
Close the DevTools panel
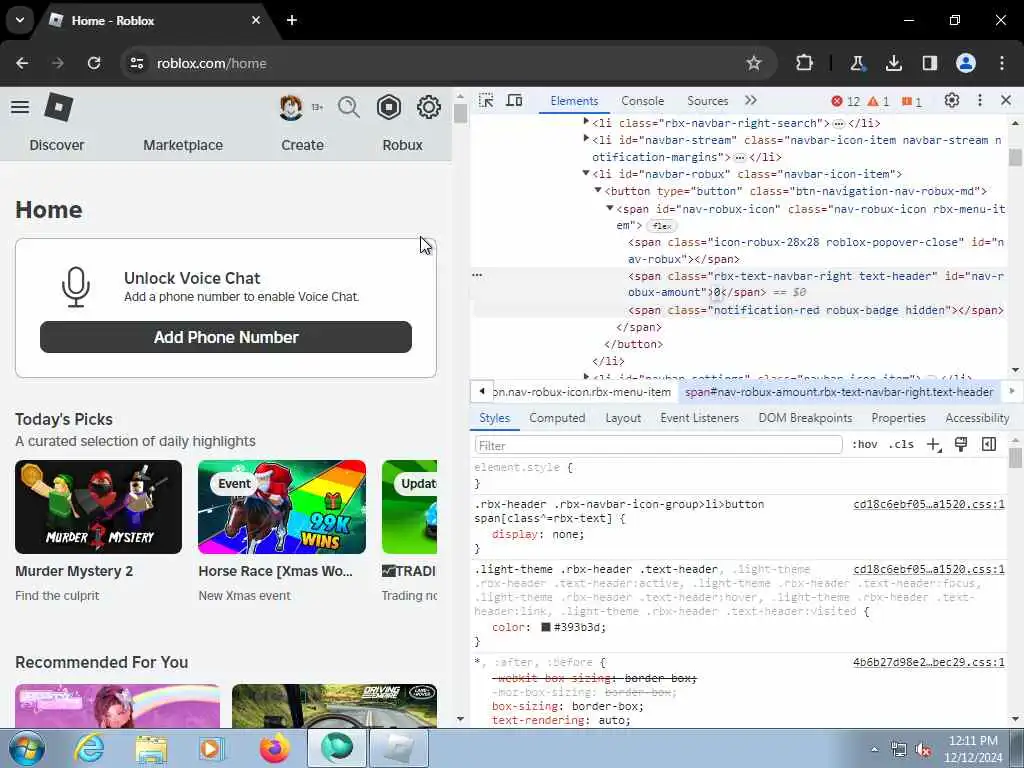tap(1006, 101)
